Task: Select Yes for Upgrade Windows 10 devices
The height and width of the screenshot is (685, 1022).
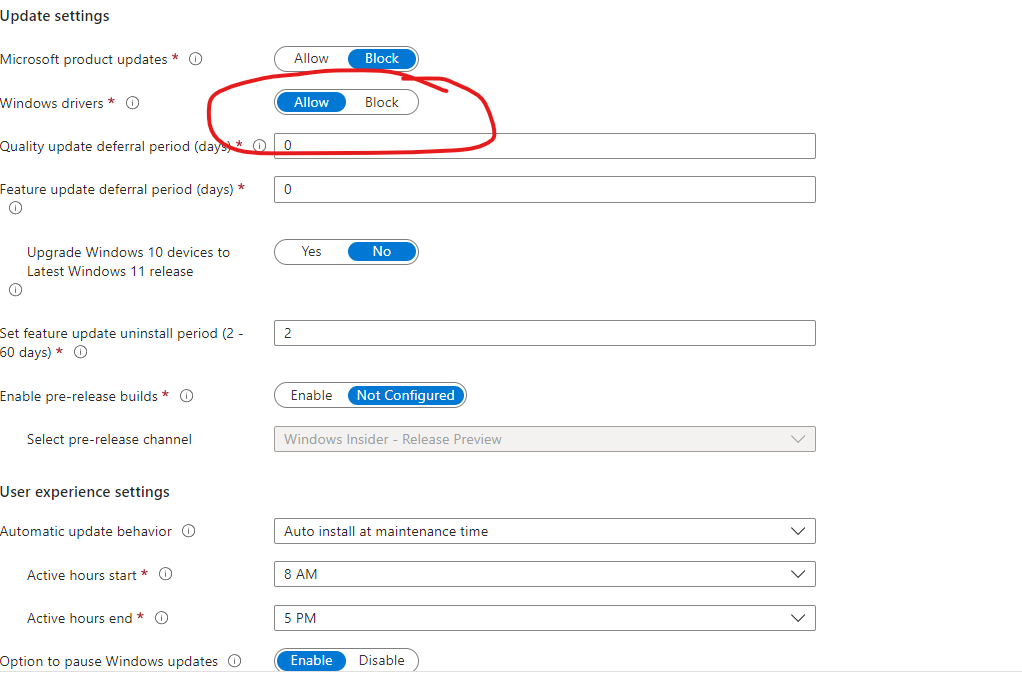Action: tap(311, 251)
